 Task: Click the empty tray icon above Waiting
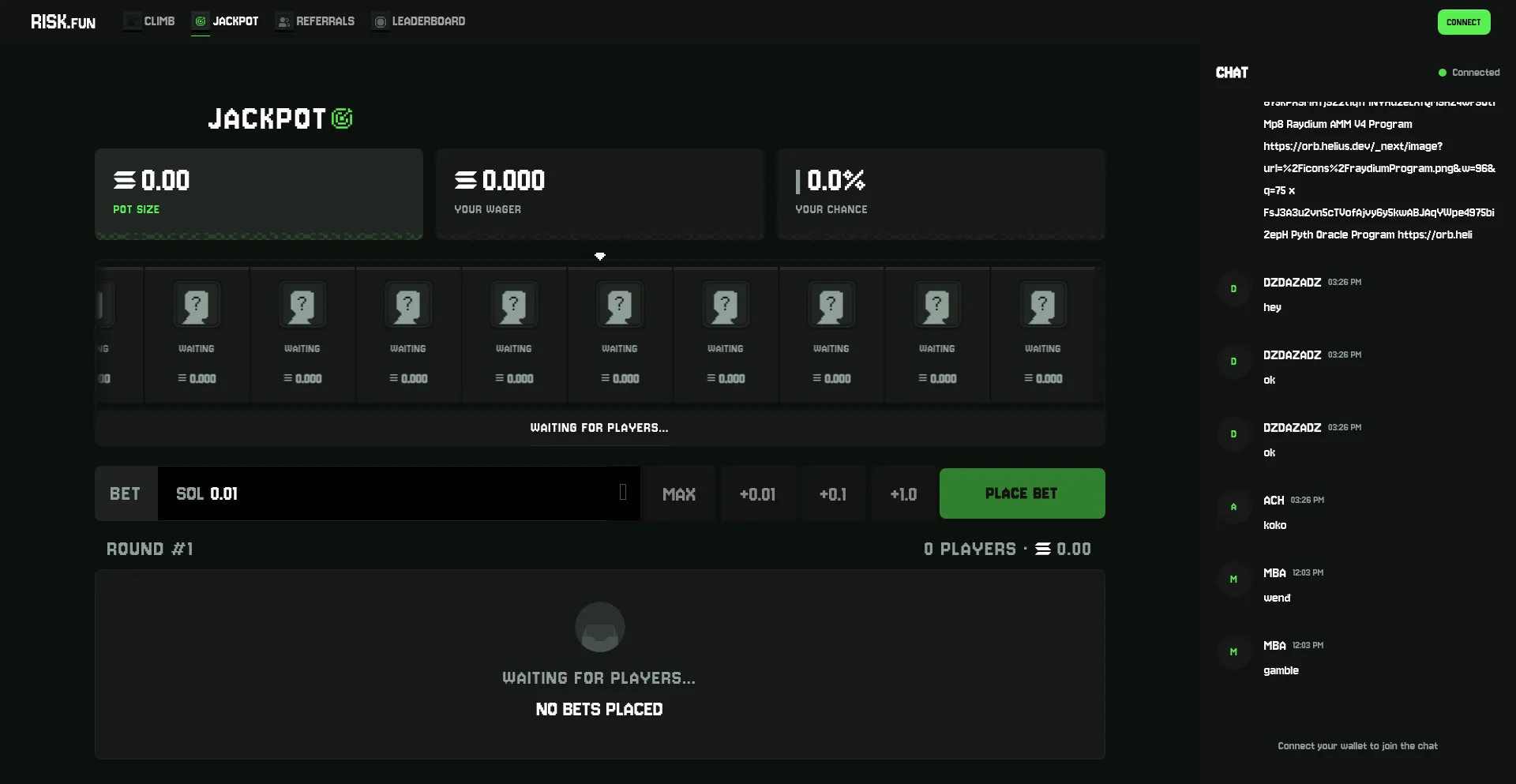tap(600, 628)
